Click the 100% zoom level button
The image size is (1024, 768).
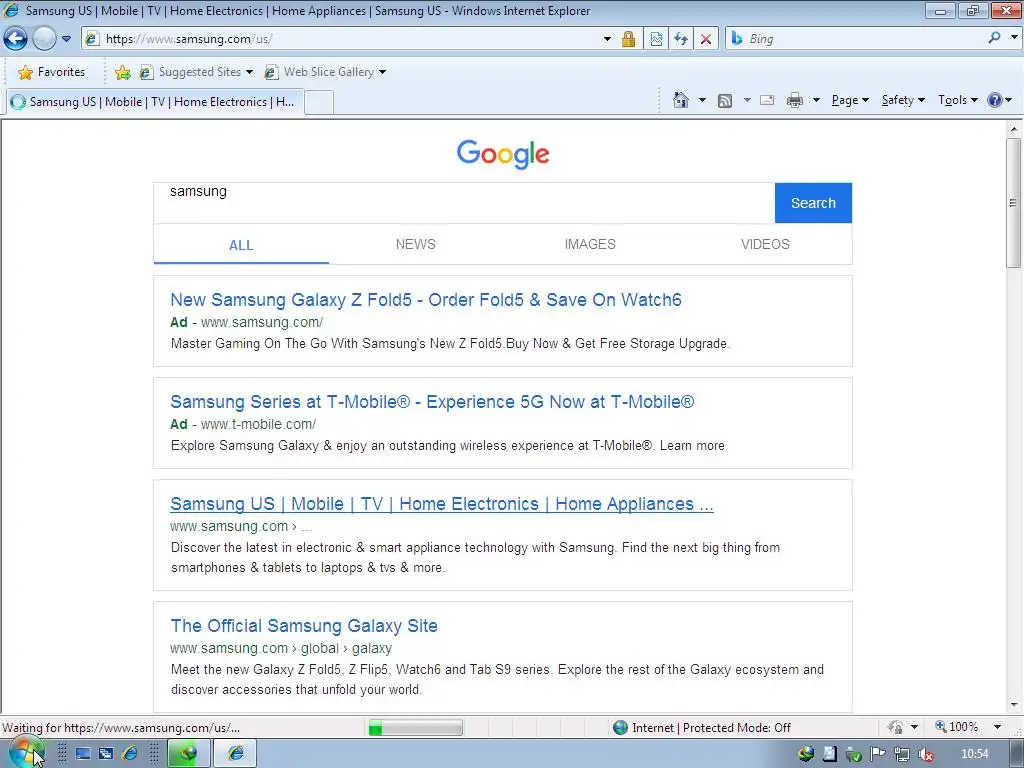point(957,727)
